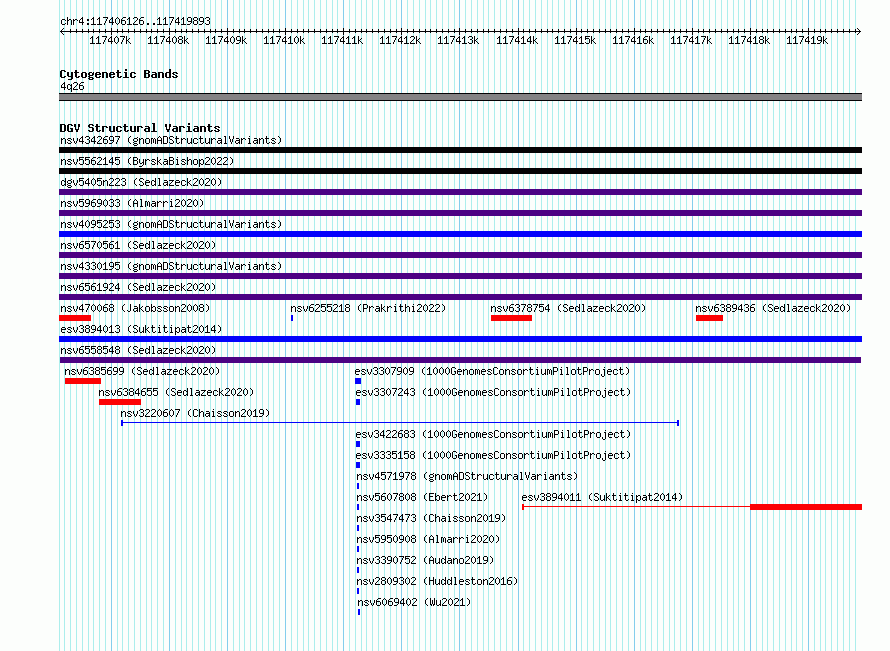
Task: Open the dgv5405n223 (Sedlazeck2020) label
Action: point(141,182)
